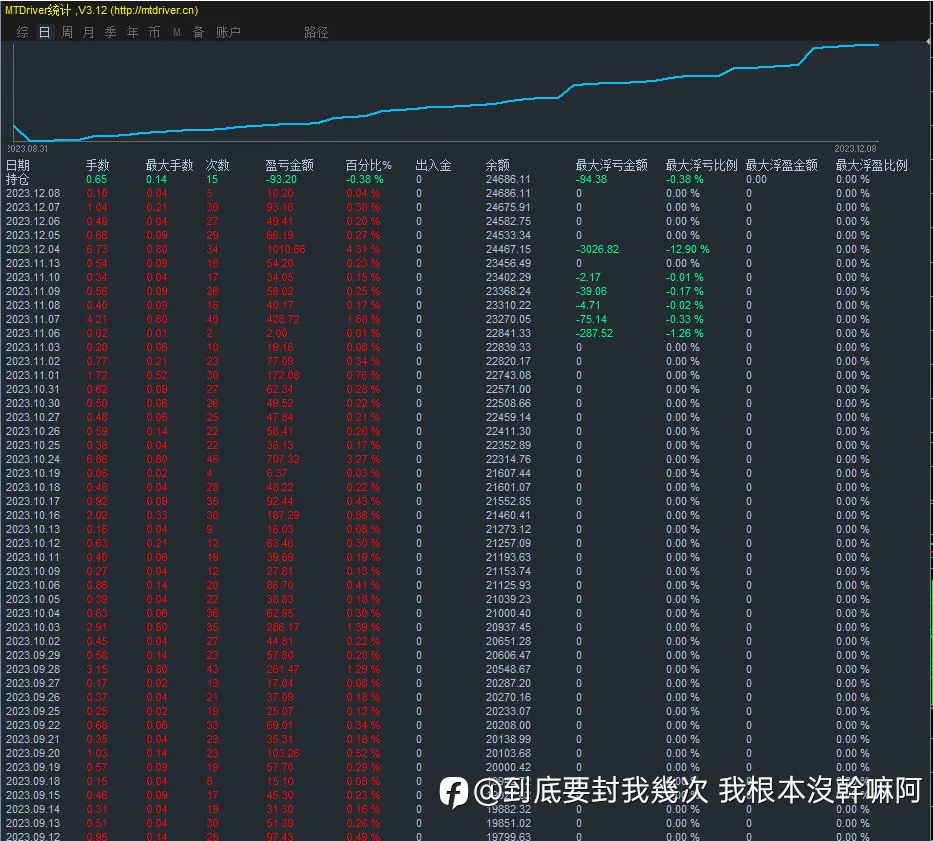Click balance 20937.45
This screenshot has height=841, width=933.
508,627
